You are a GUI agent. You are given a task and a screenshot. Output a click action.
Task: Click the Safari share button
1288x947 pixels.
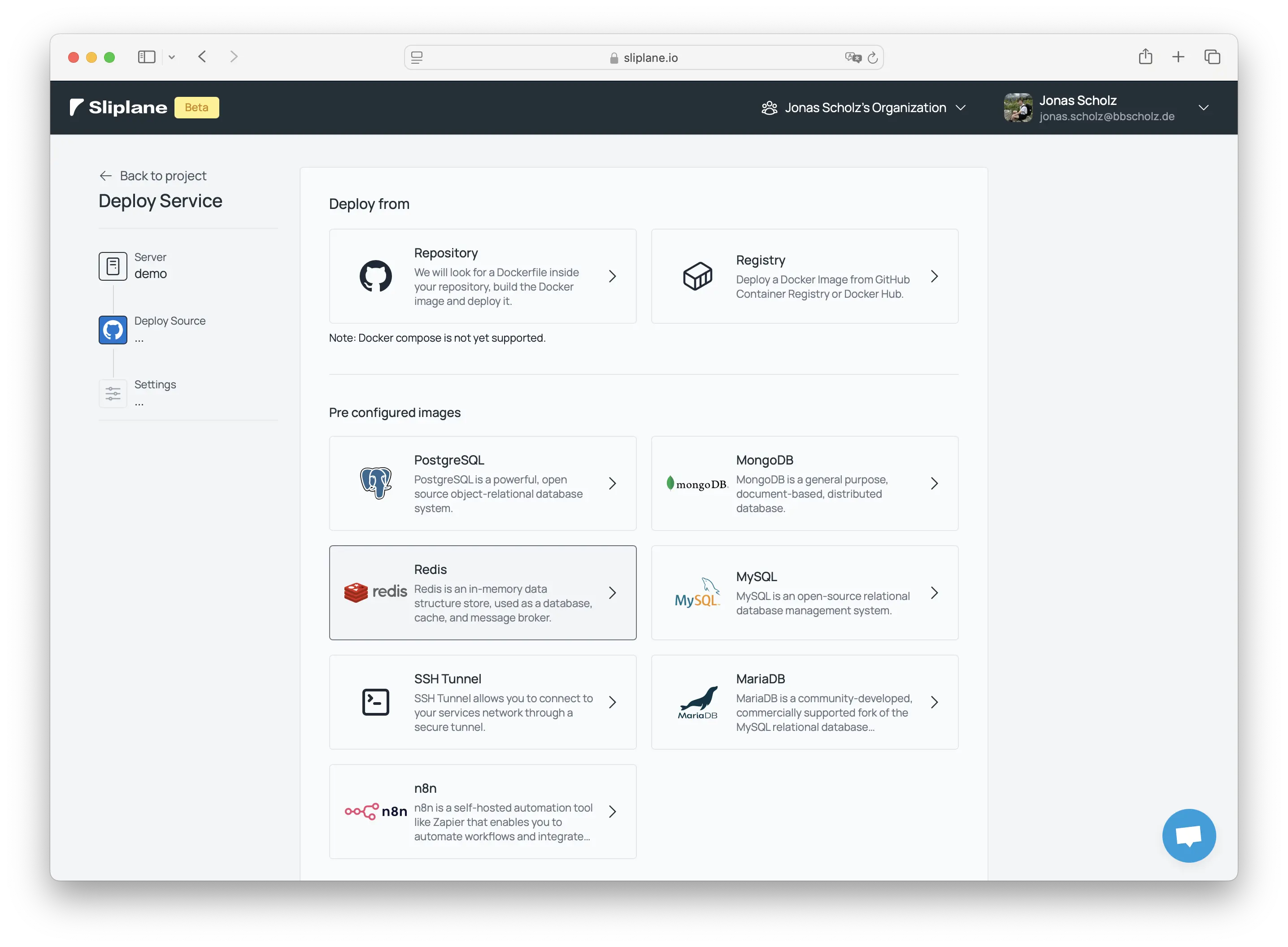(x=1144, y=57)
